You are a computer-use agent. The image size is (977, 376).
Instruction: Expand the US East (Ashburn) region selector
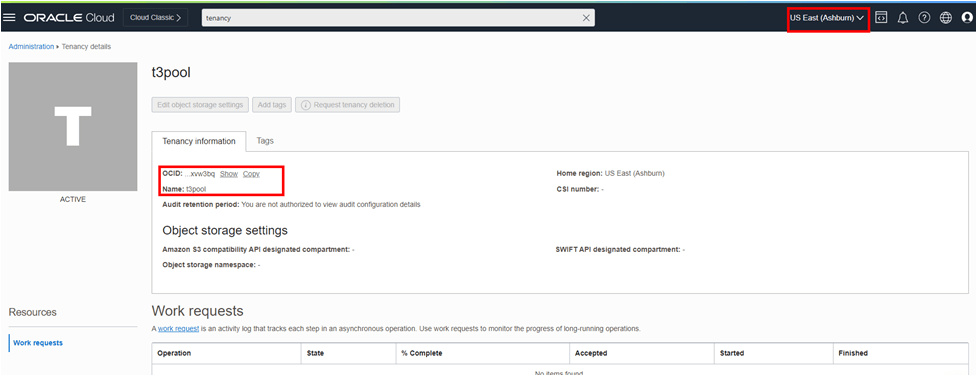pyautogui.click(x=827, y=18)
